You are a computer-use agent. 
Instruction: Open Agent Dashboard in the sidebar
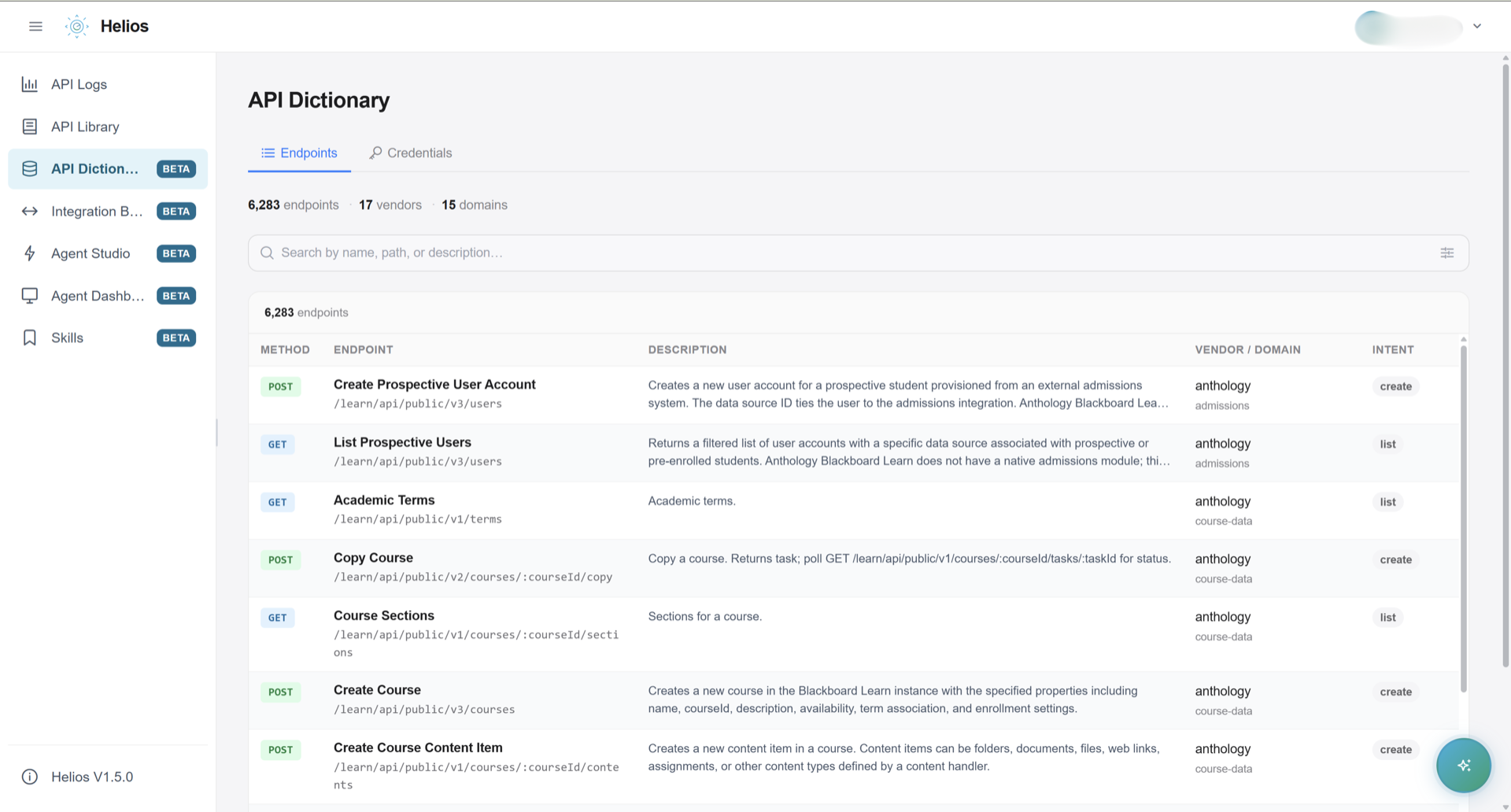tap(108, 296)
